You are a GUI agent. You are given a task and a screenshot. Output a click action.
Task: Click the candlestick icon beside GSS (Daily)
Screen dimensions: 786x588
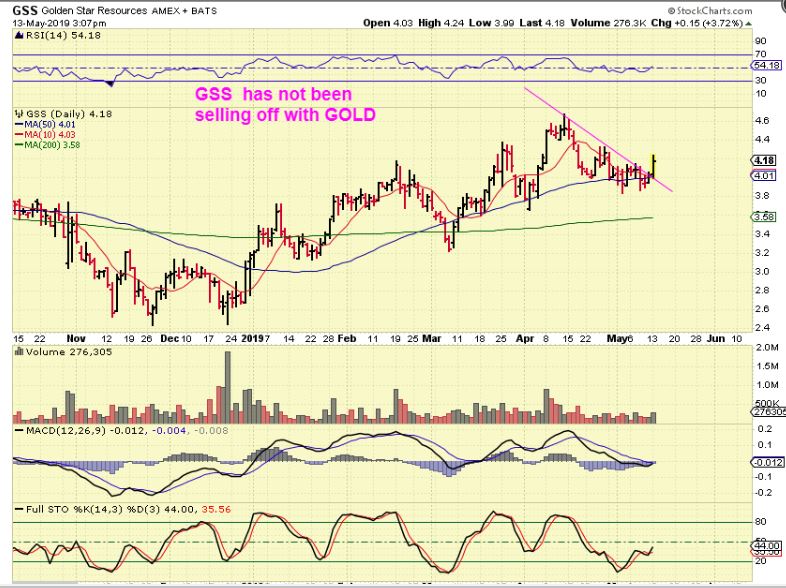pyautogui.click(x=20, y=114)
